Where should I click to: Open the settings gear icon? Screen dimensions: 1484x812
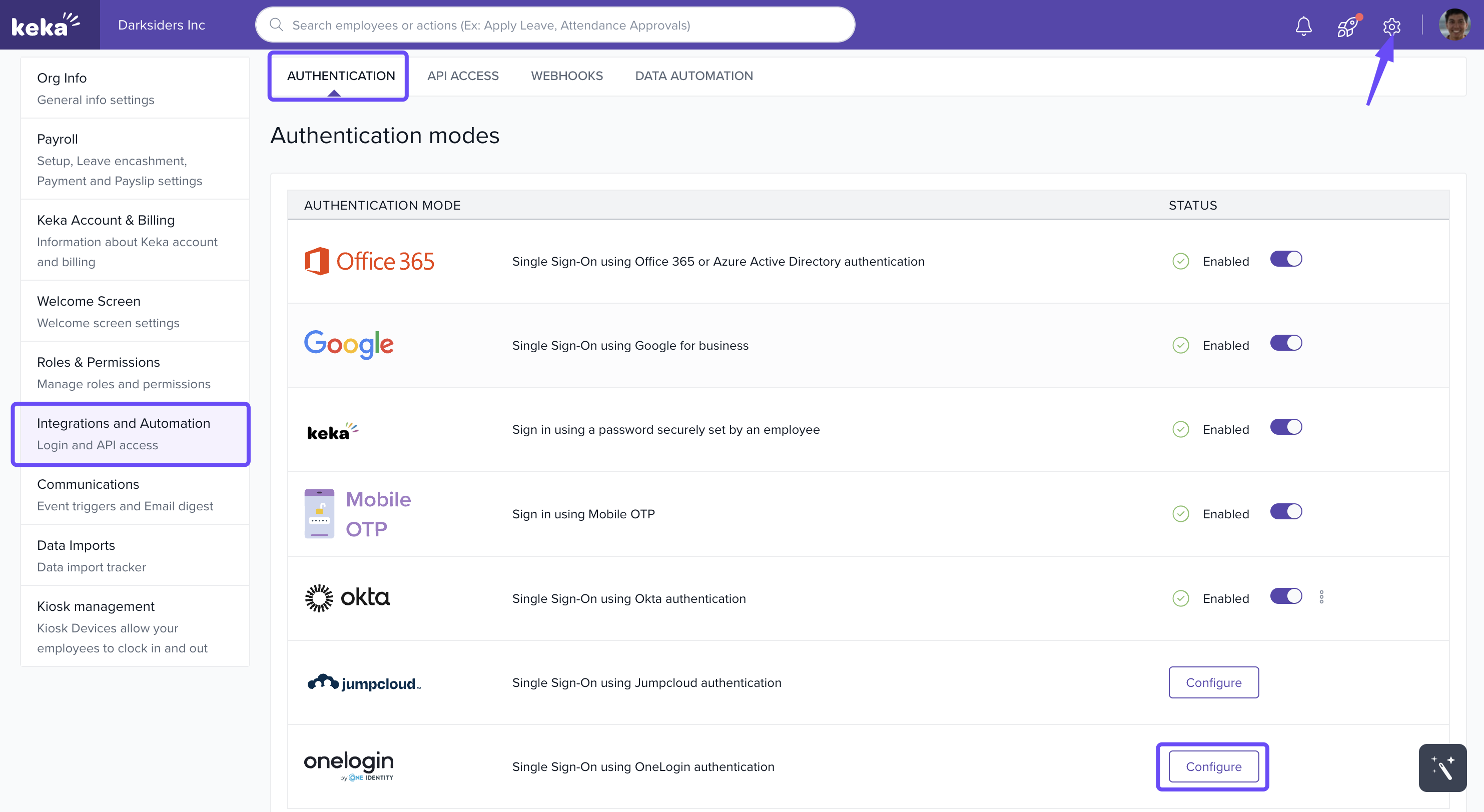1391,26
